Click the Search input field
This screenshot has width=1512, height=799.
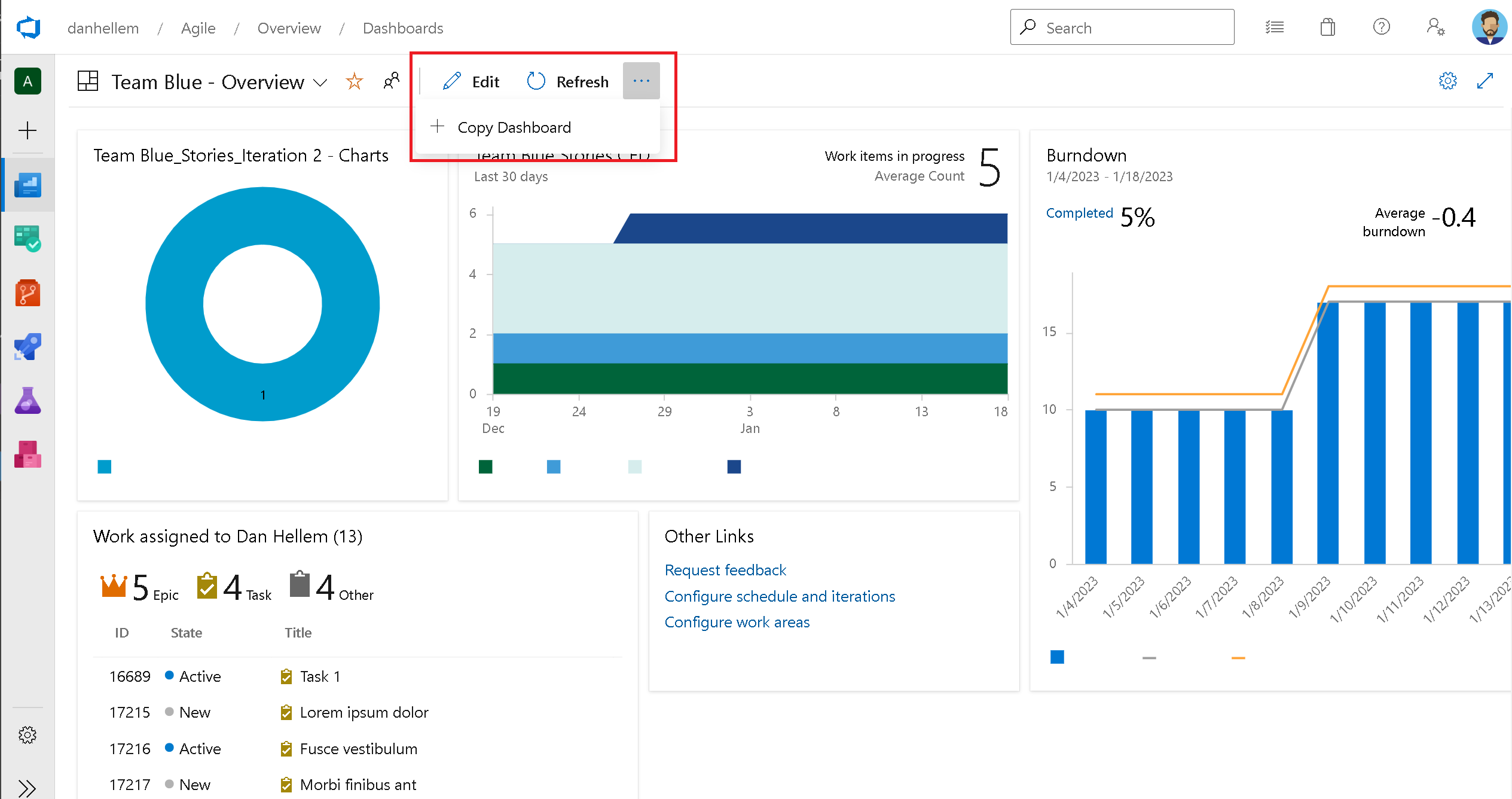(1123, 27)
